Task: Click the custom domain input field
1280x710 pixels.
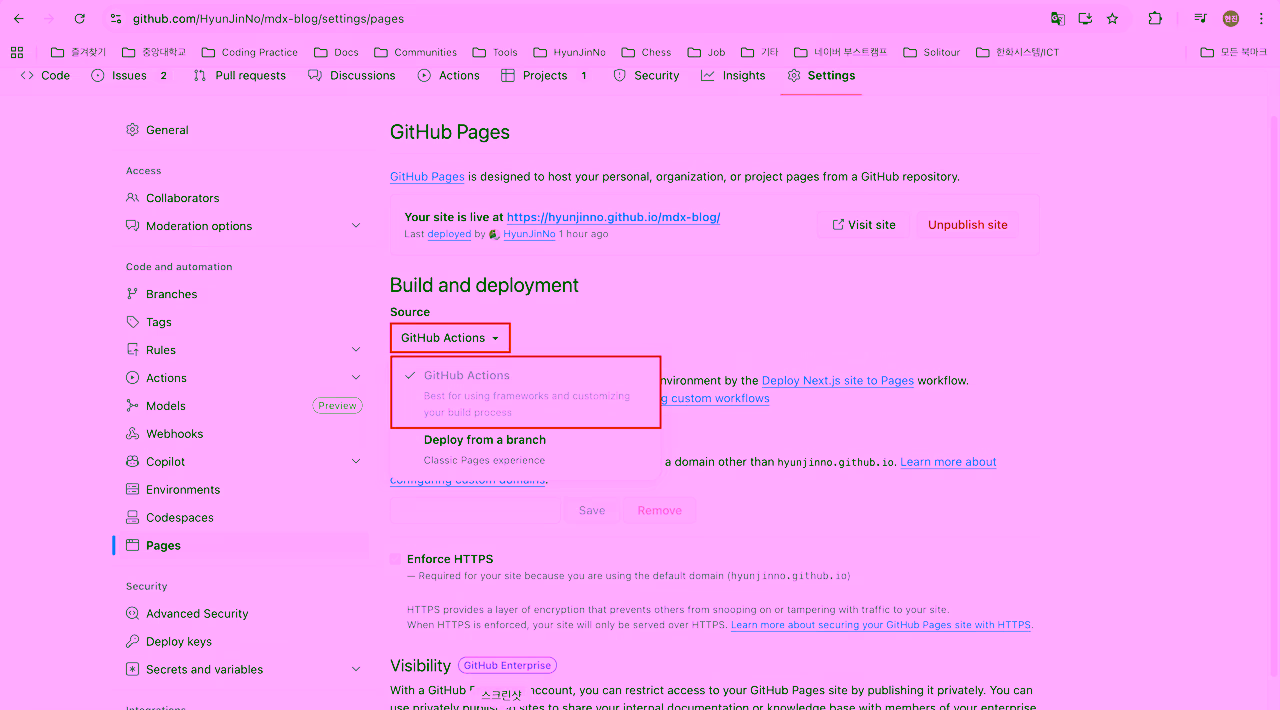Action: [x=474, y=510]
